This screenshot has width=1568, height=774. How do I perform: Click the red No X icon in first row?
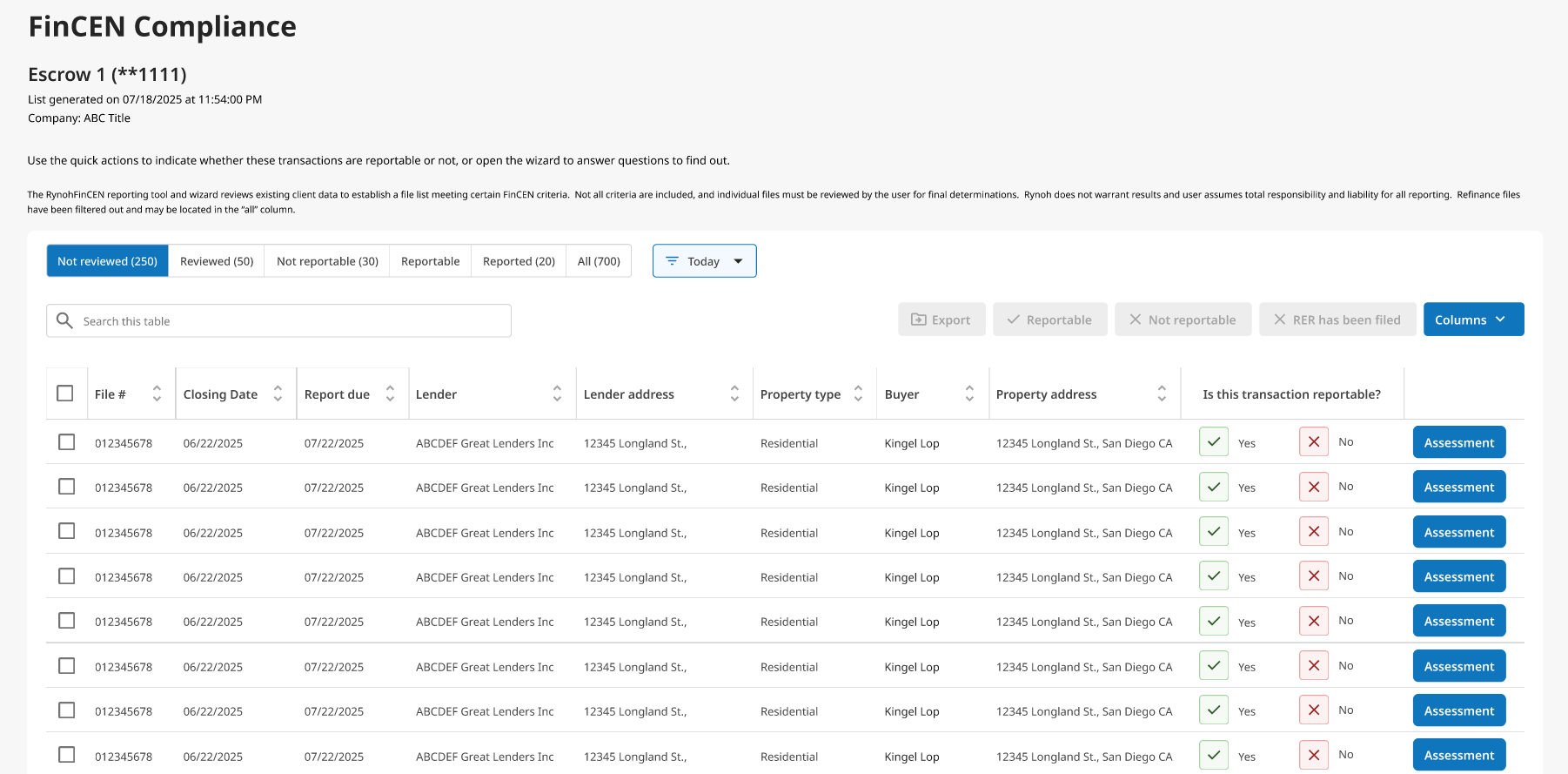[x=1313, y=442]
